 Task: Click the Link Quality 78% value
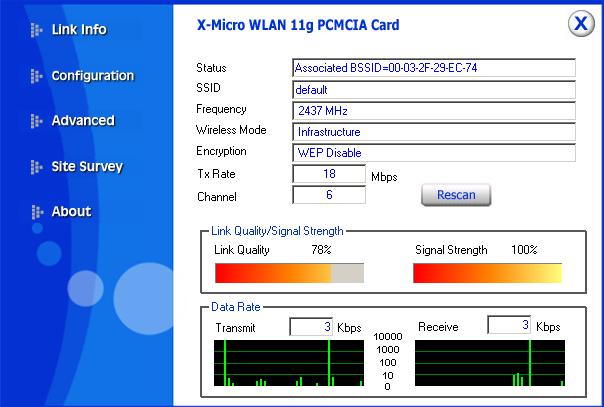[321, 250]
